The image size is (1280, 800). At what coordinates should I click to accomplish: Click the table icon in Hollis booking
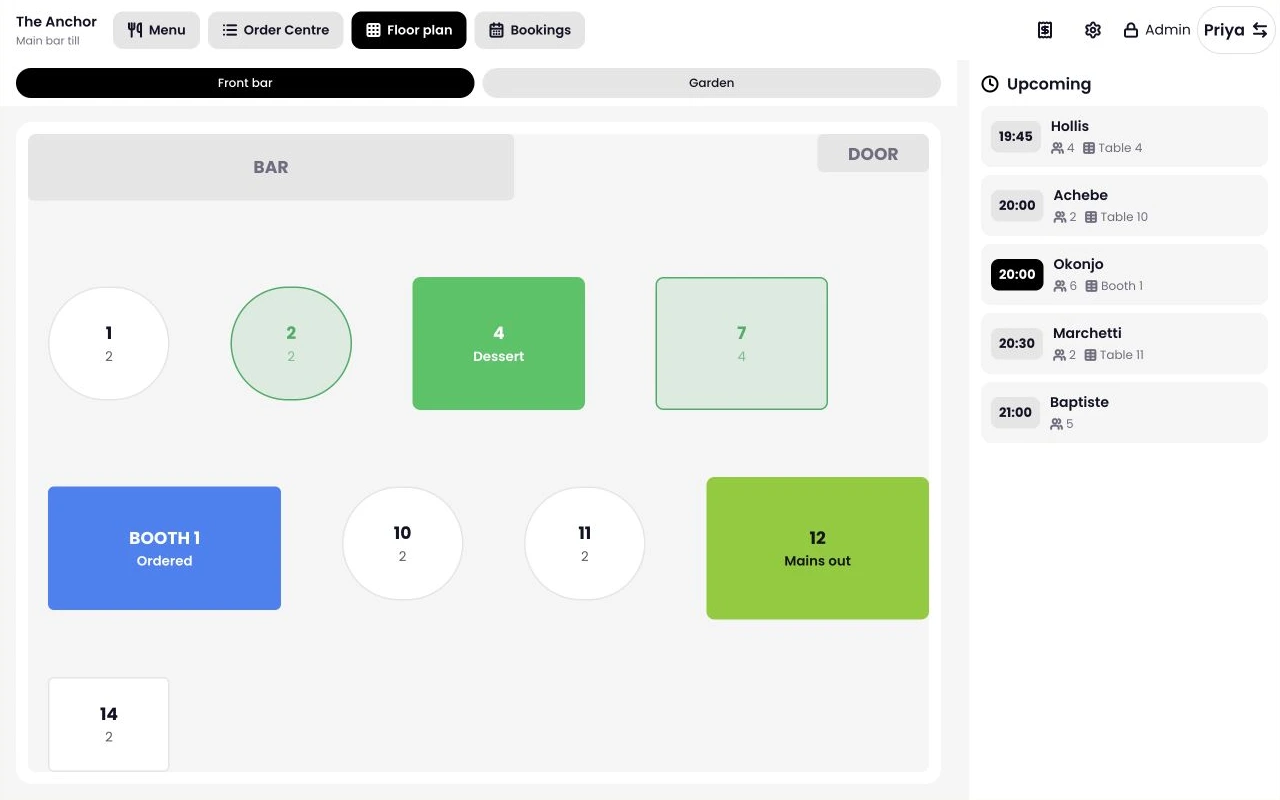click(1089, 148)
